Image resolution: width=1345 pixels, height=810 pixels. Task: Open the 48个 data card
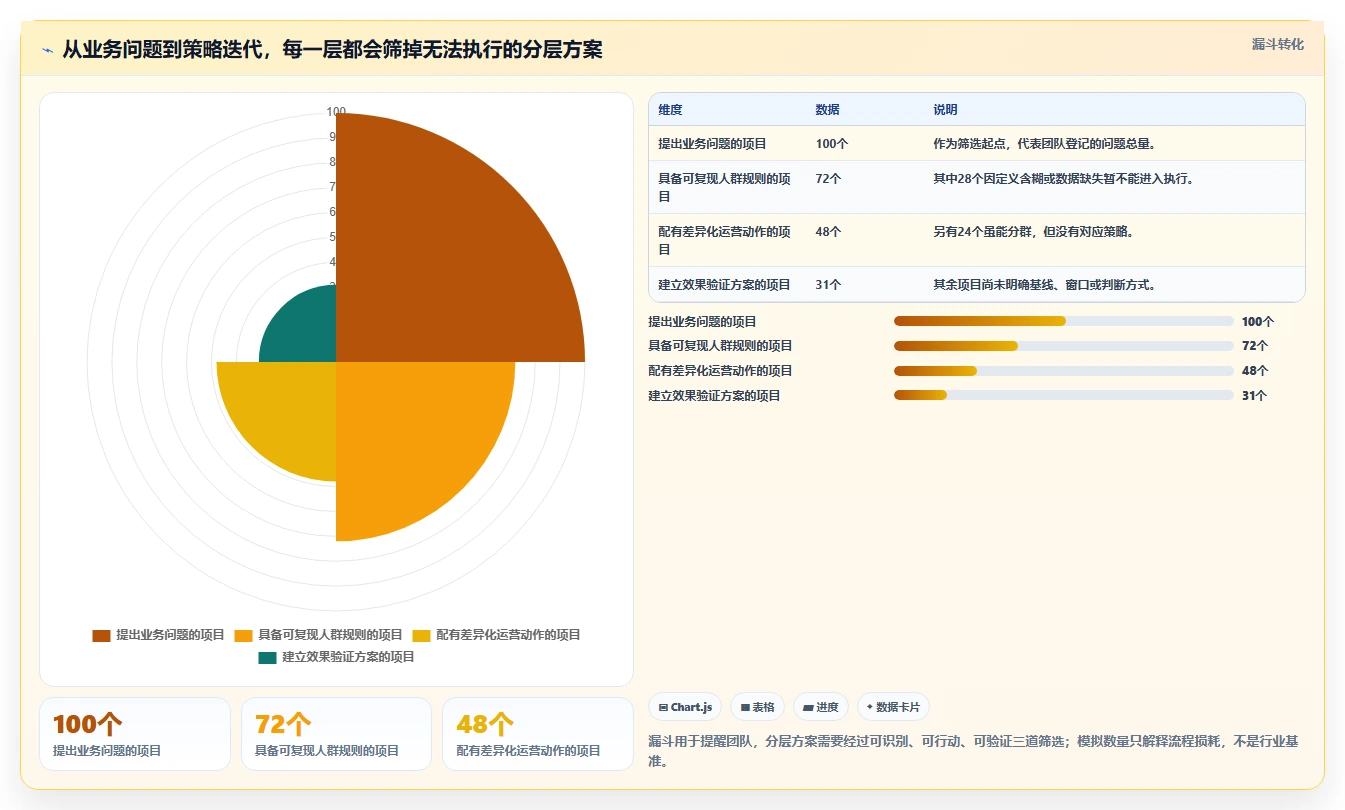tap(538, 734)
